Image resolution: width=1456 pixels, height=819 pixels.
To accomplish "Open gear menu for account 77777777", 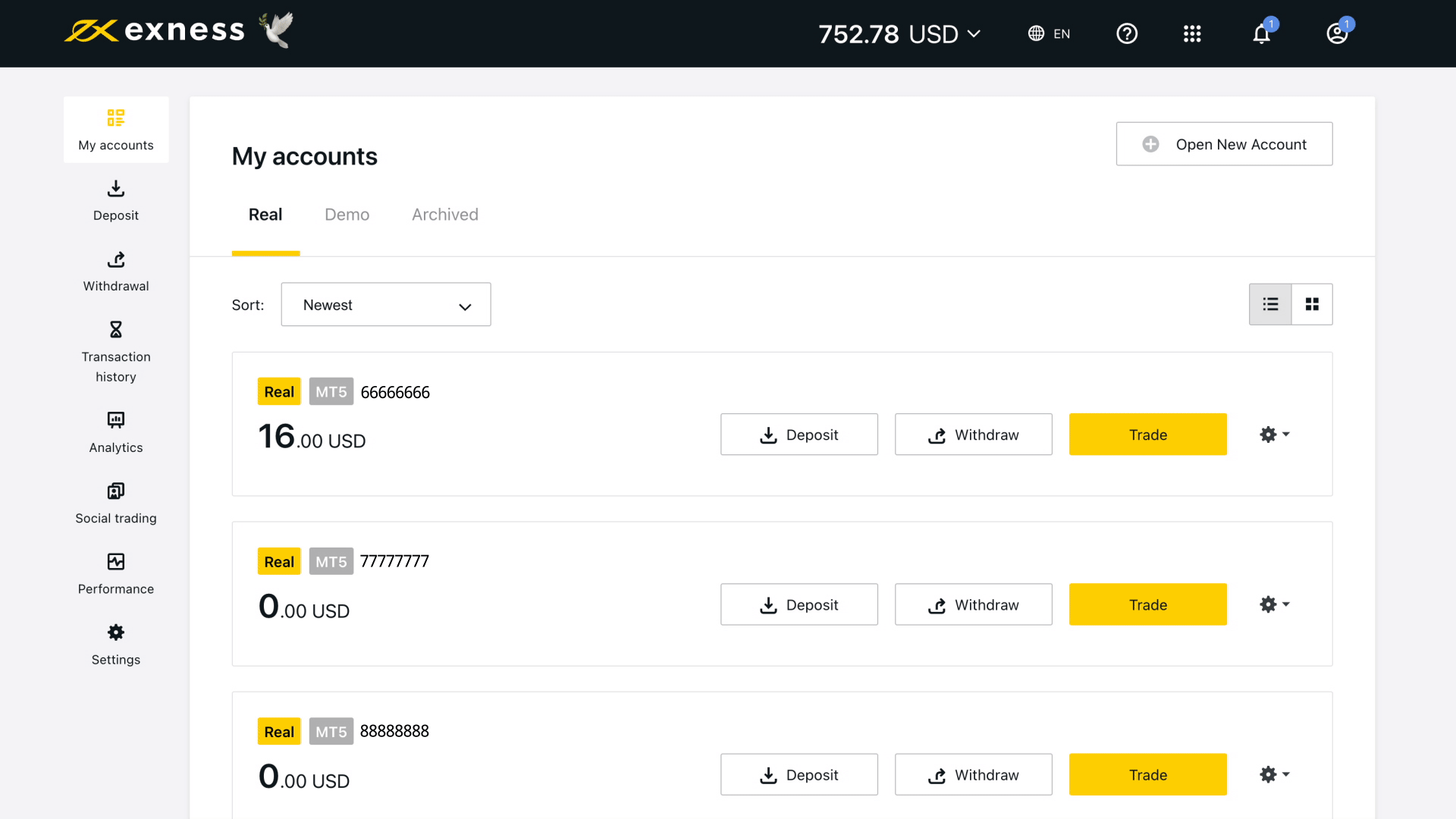I will tap(1275, 604).
